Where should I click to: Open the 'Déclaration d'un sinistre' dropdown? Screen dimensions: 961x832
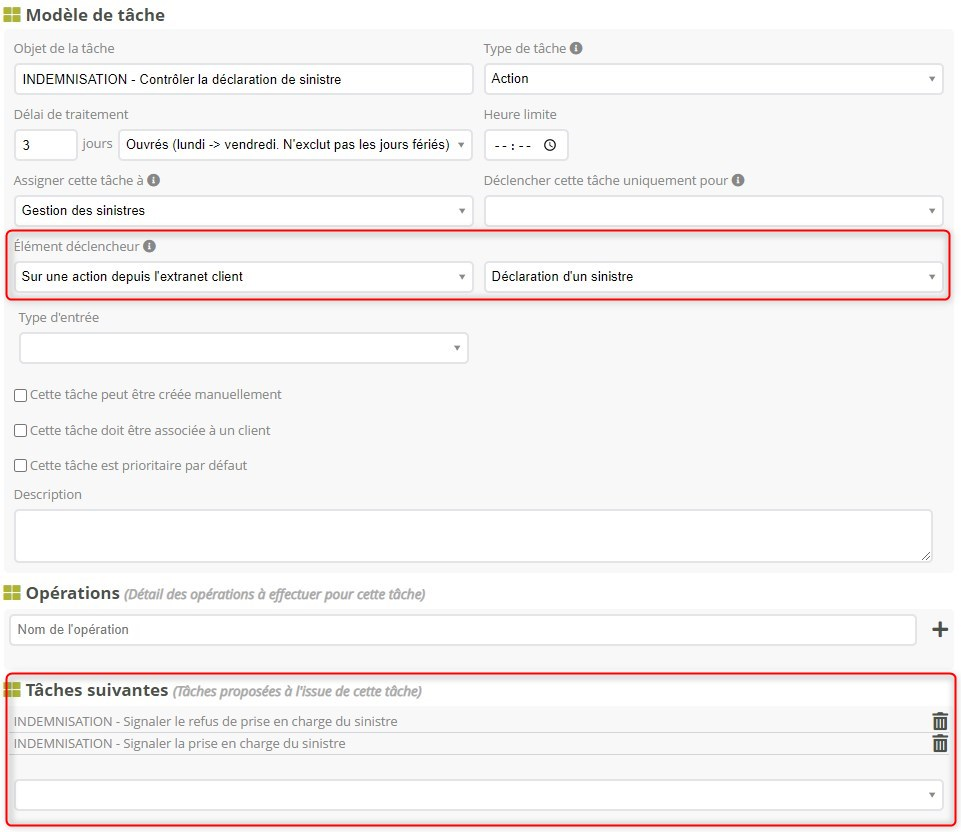[x=713, y=277]
